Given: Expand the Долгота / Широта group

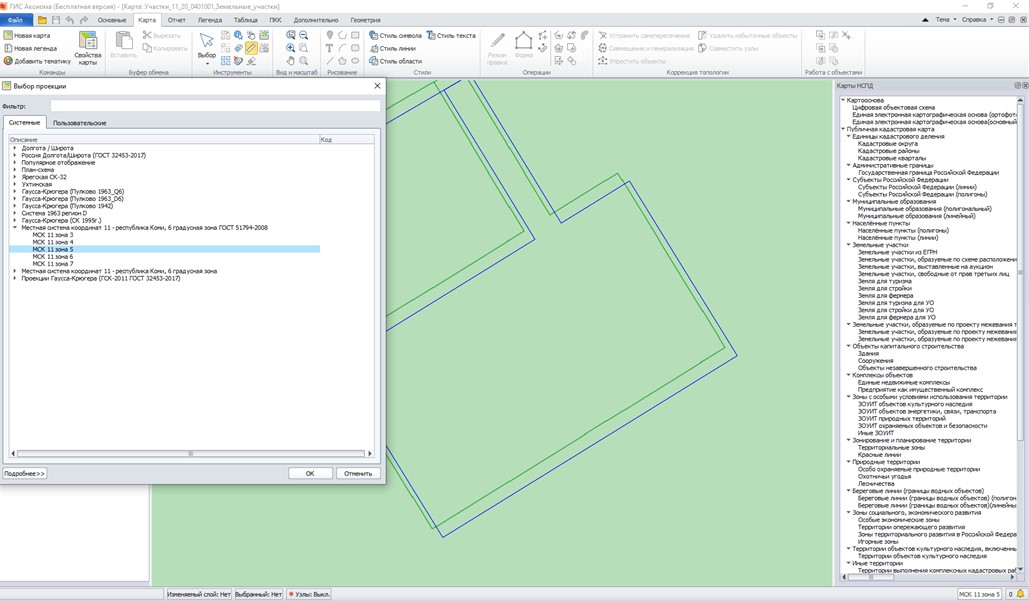Looking at the screenshot, I should 15,148.
